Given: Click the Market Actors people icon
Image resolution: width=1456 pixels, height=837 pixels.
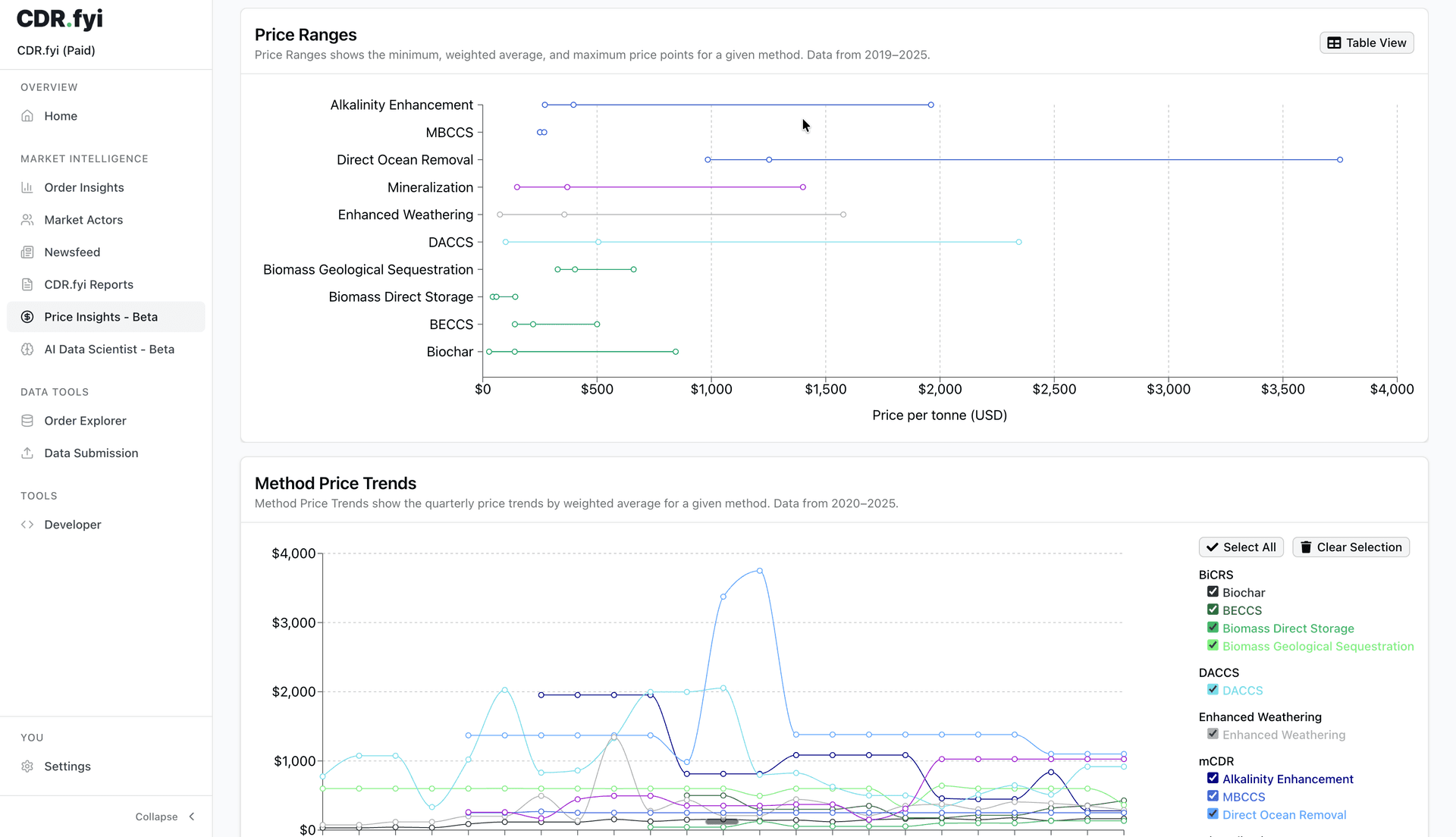Looking at the screenshot, I should click(27, 220).
